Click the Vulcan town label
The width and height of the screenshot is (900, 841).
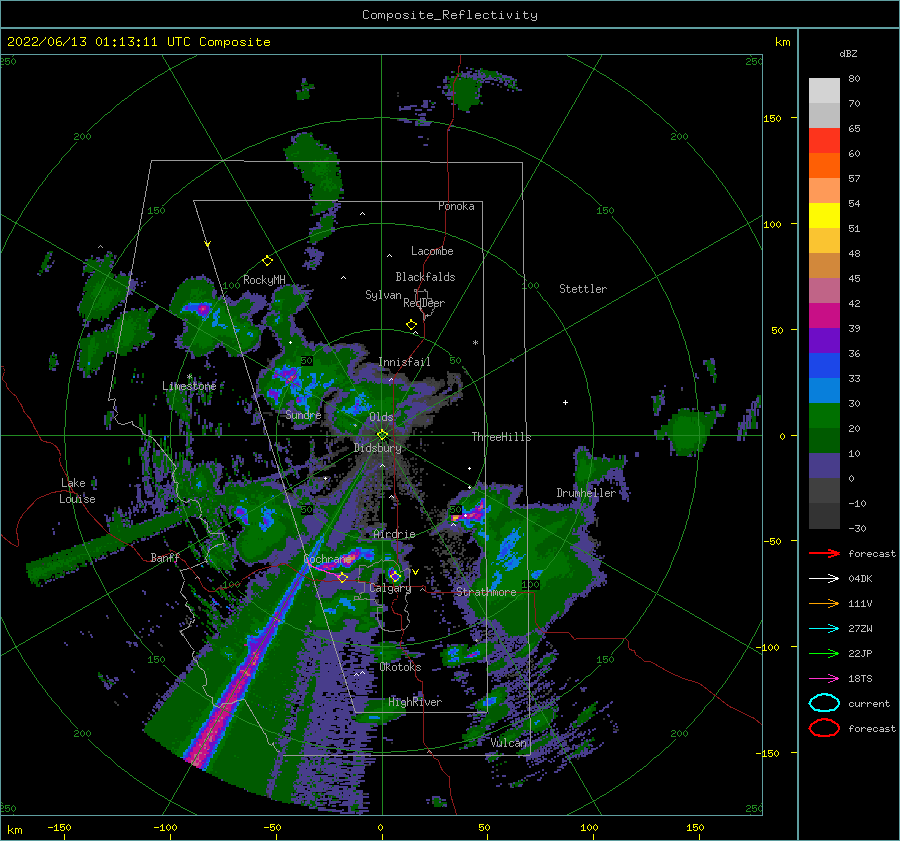[x=508, y=743]
